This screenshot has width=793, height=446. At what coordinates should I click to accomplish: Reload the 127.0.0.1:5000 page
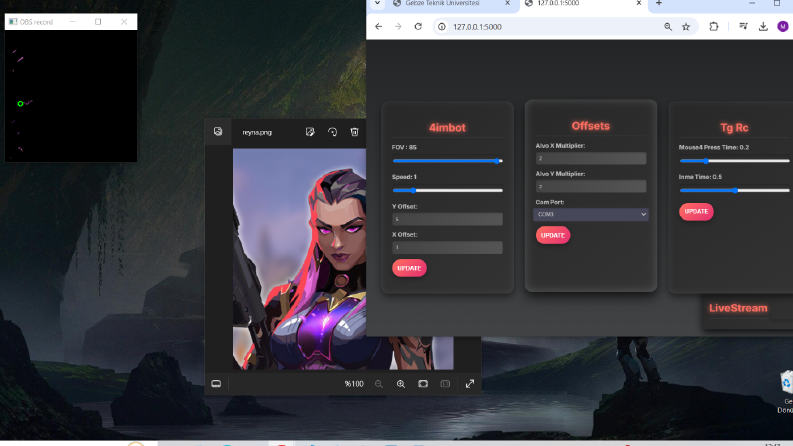tap(418, 27)
